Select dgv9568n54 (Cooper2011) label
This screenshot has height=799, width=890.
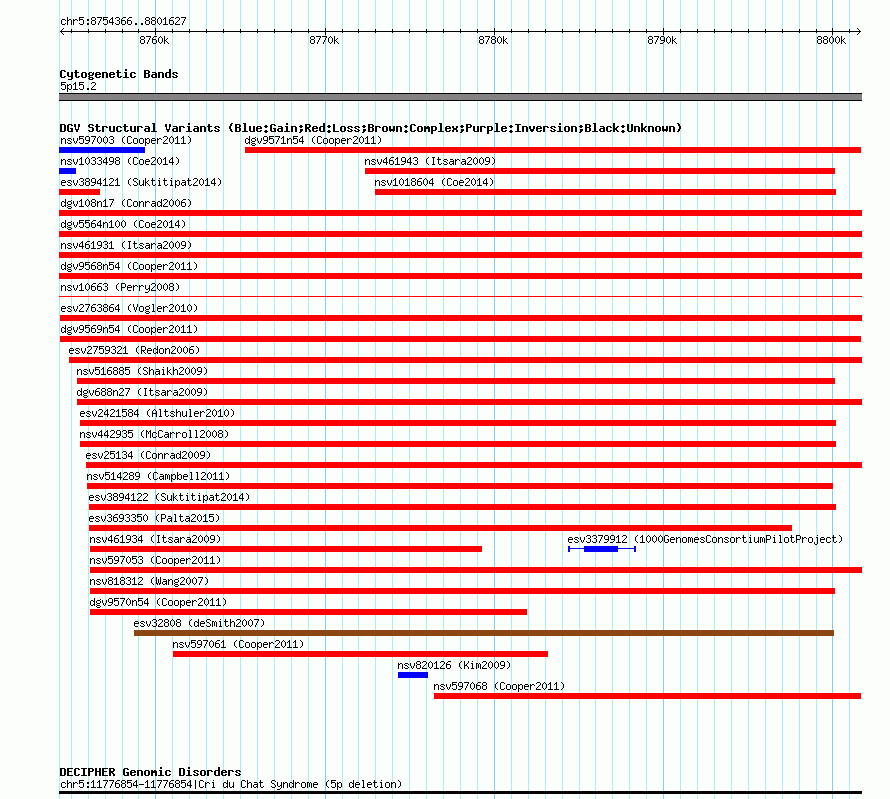pos(129,266)
